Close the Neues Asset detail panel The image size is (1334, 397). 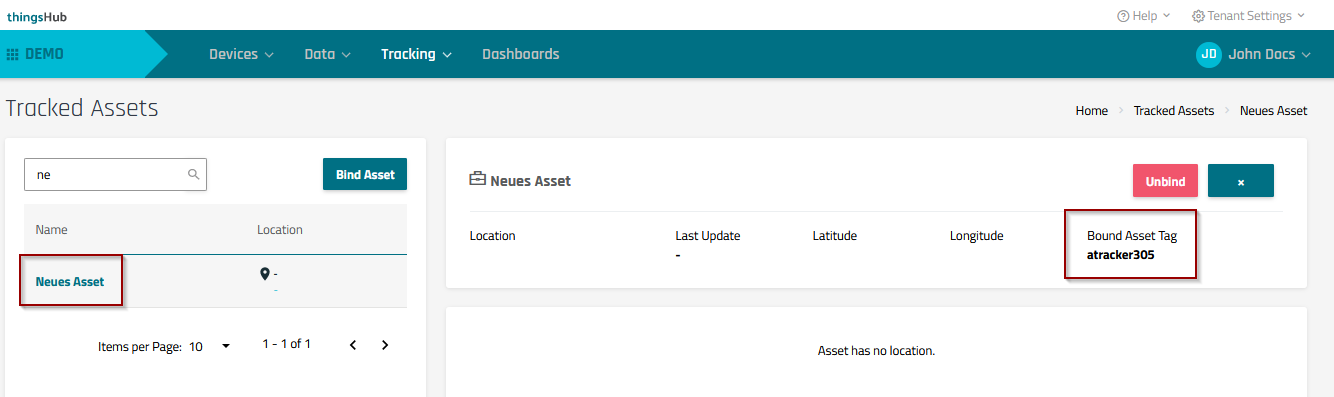[1241, 181]
